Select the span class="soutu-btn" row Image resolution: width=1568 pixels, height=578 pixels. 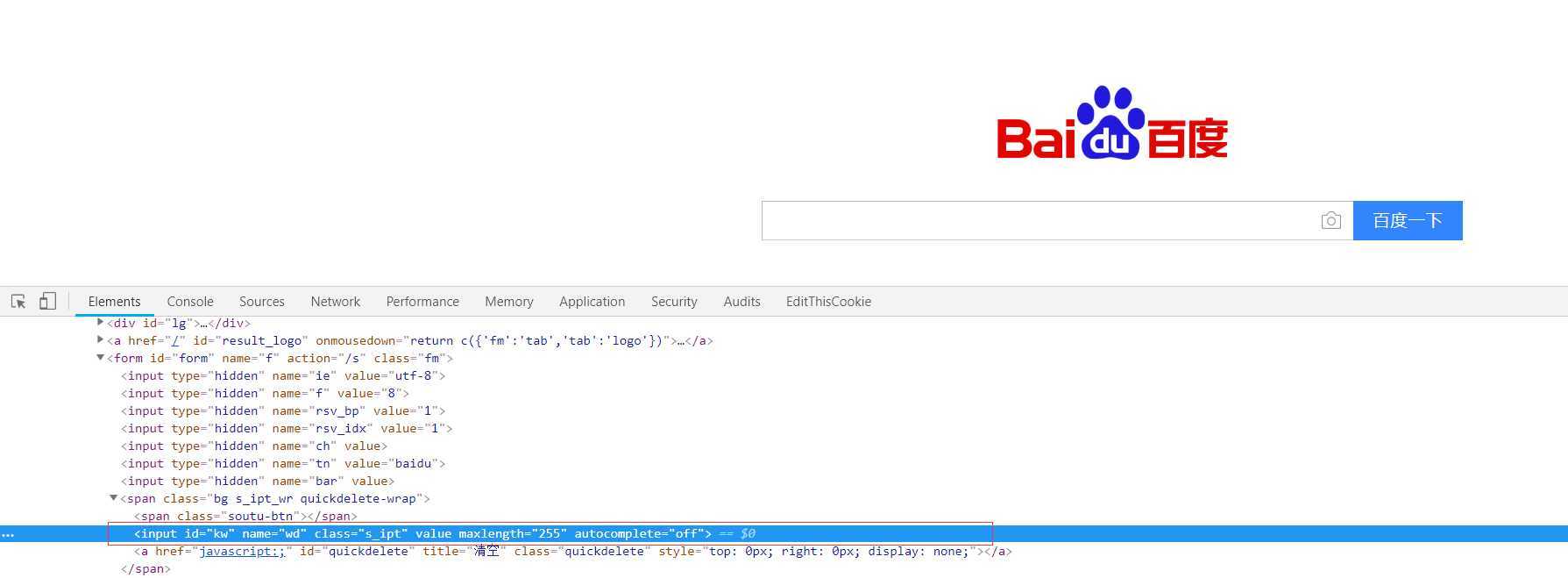(x=245, y=516)
